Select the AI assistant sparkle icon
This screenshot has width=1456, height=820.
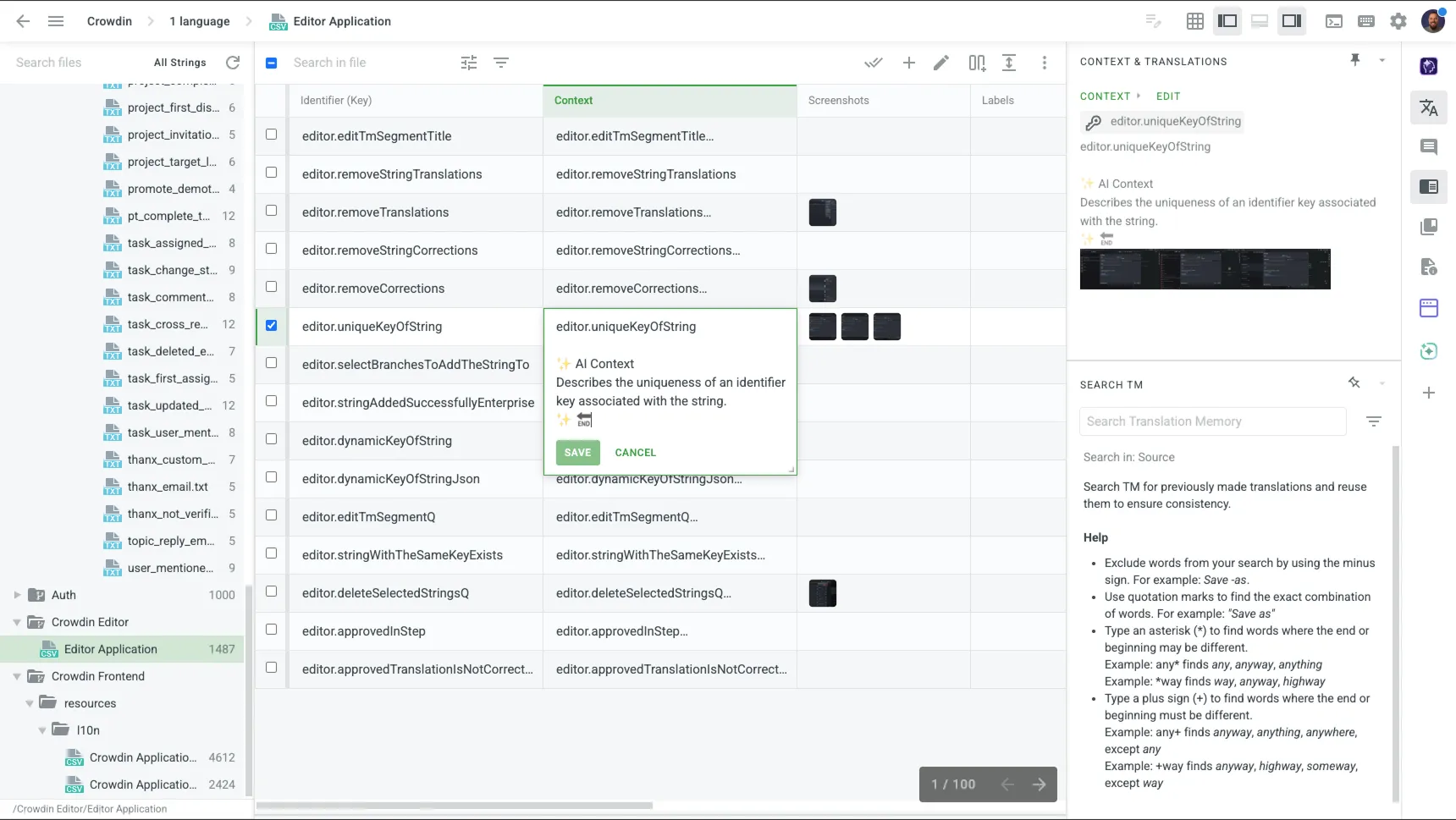[x=1429, y=350]
